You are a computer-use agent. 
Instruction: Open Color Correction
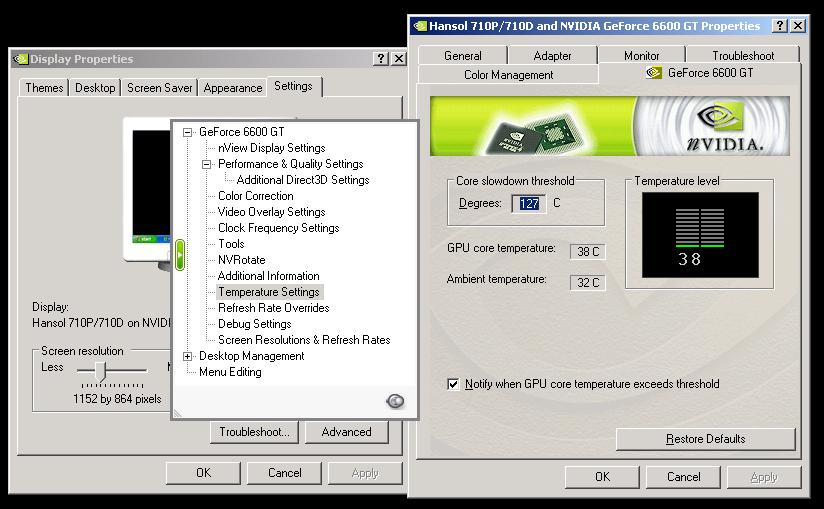click(256, 196)
